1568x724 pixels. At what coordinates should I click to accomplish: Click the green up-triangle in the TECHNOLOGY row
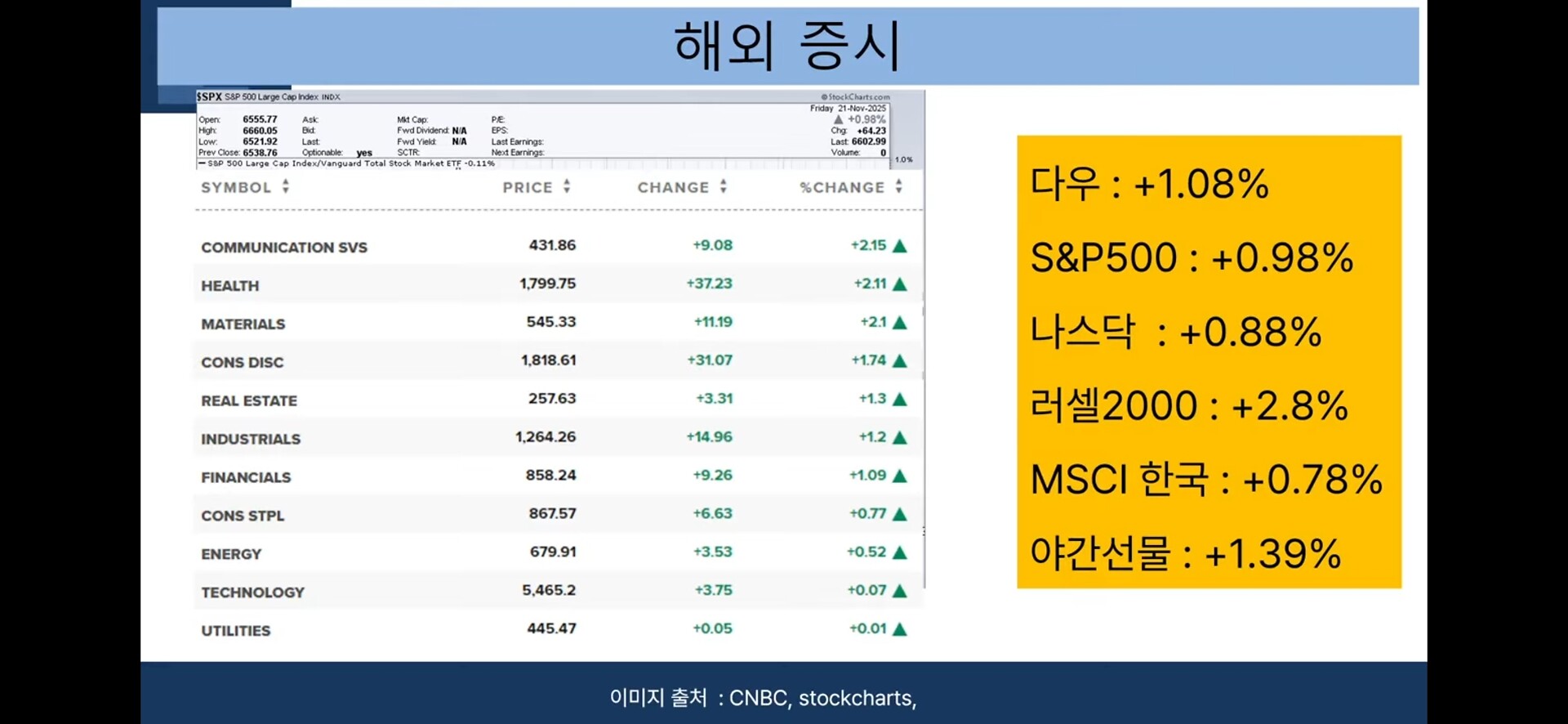click(900, 591)
